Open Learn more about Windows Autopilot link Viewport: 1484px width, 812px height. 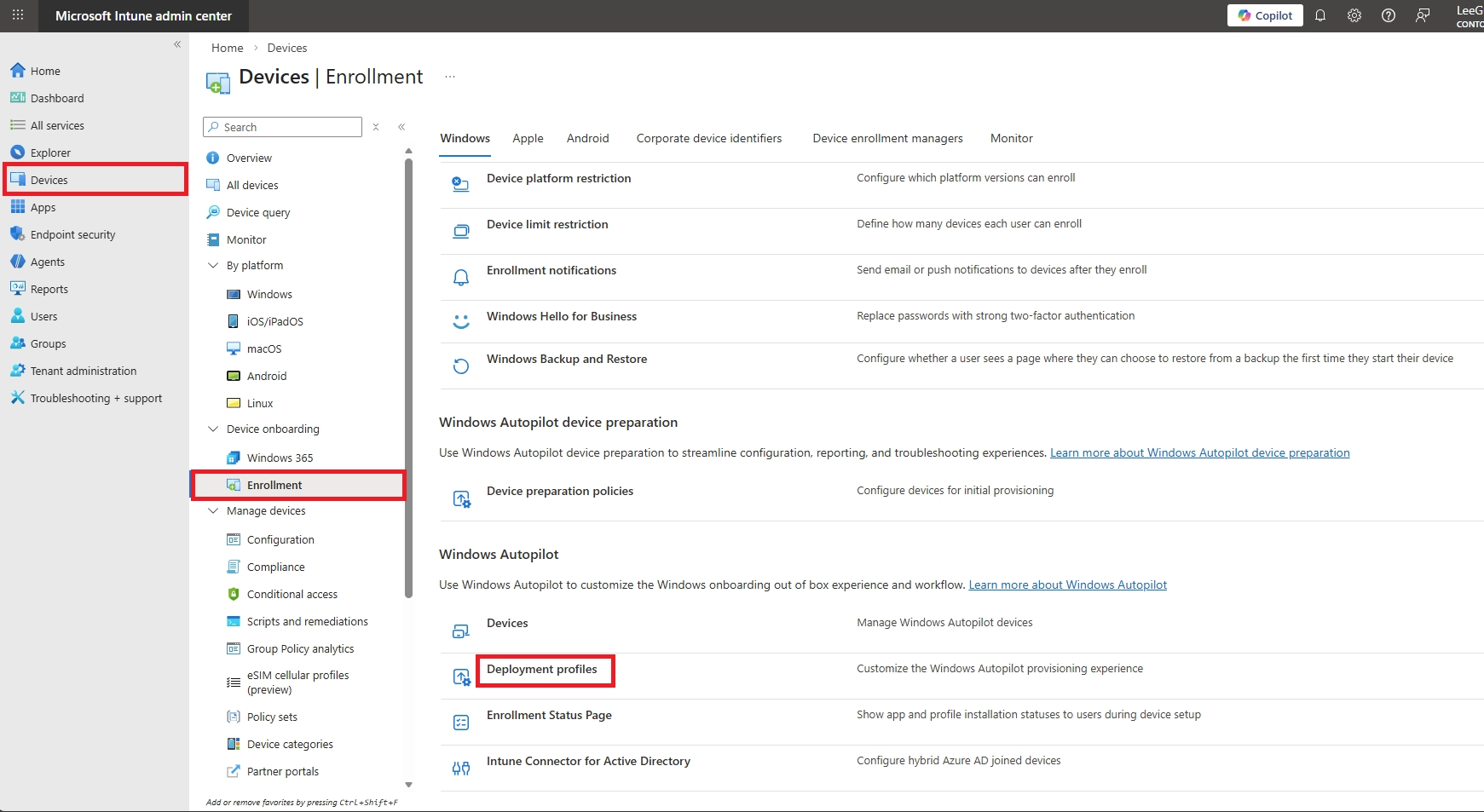(1067, 585)
